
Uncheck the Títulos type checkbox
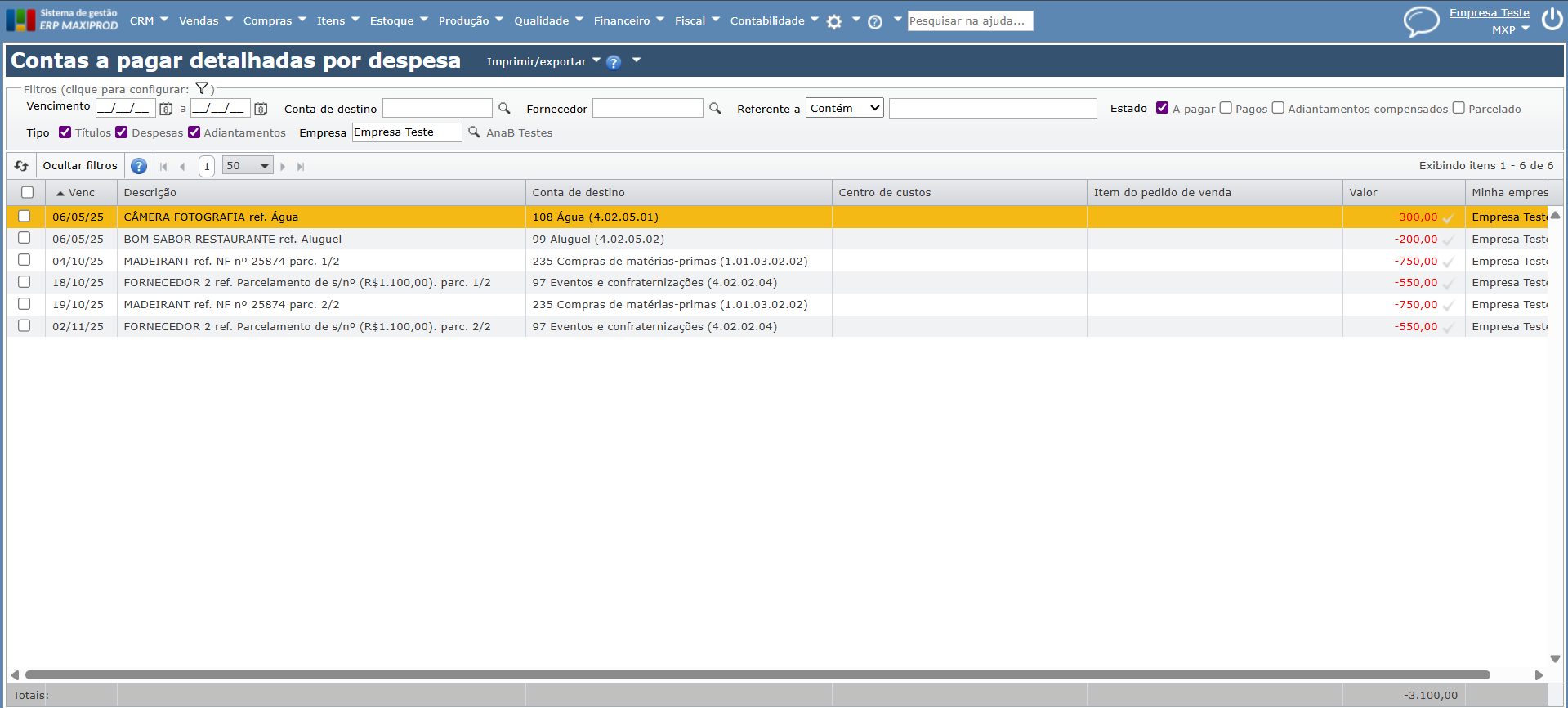[x=65, y=132]
